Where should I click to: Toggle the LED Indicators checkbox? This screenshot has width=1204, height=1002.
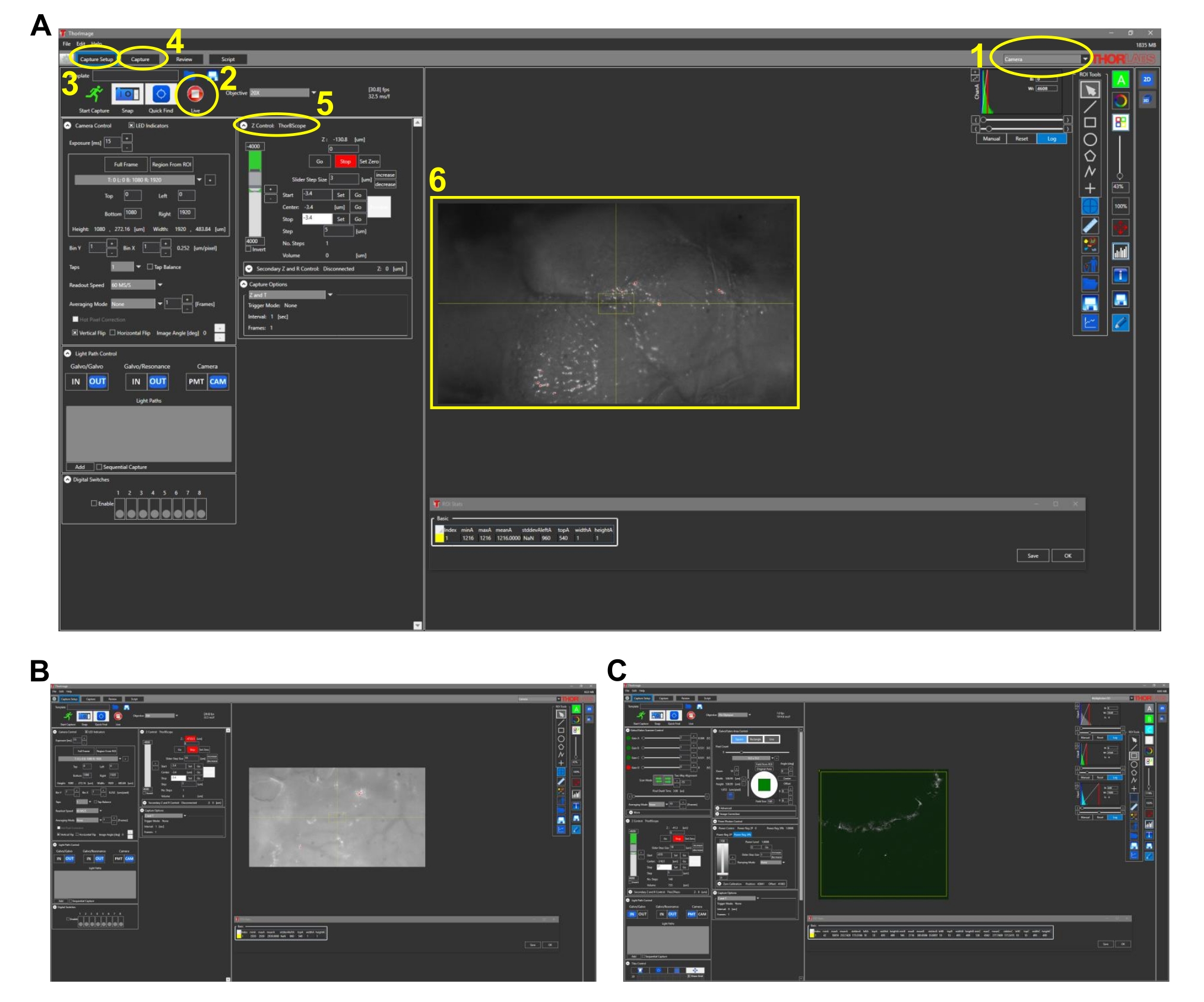coord(131,125)
